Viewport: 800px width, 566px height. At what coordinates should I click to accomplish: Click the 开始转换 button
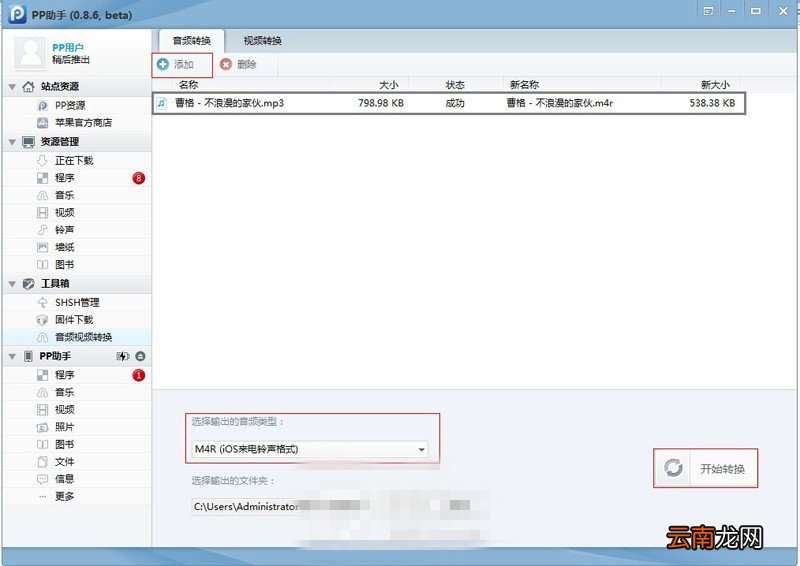706,468
